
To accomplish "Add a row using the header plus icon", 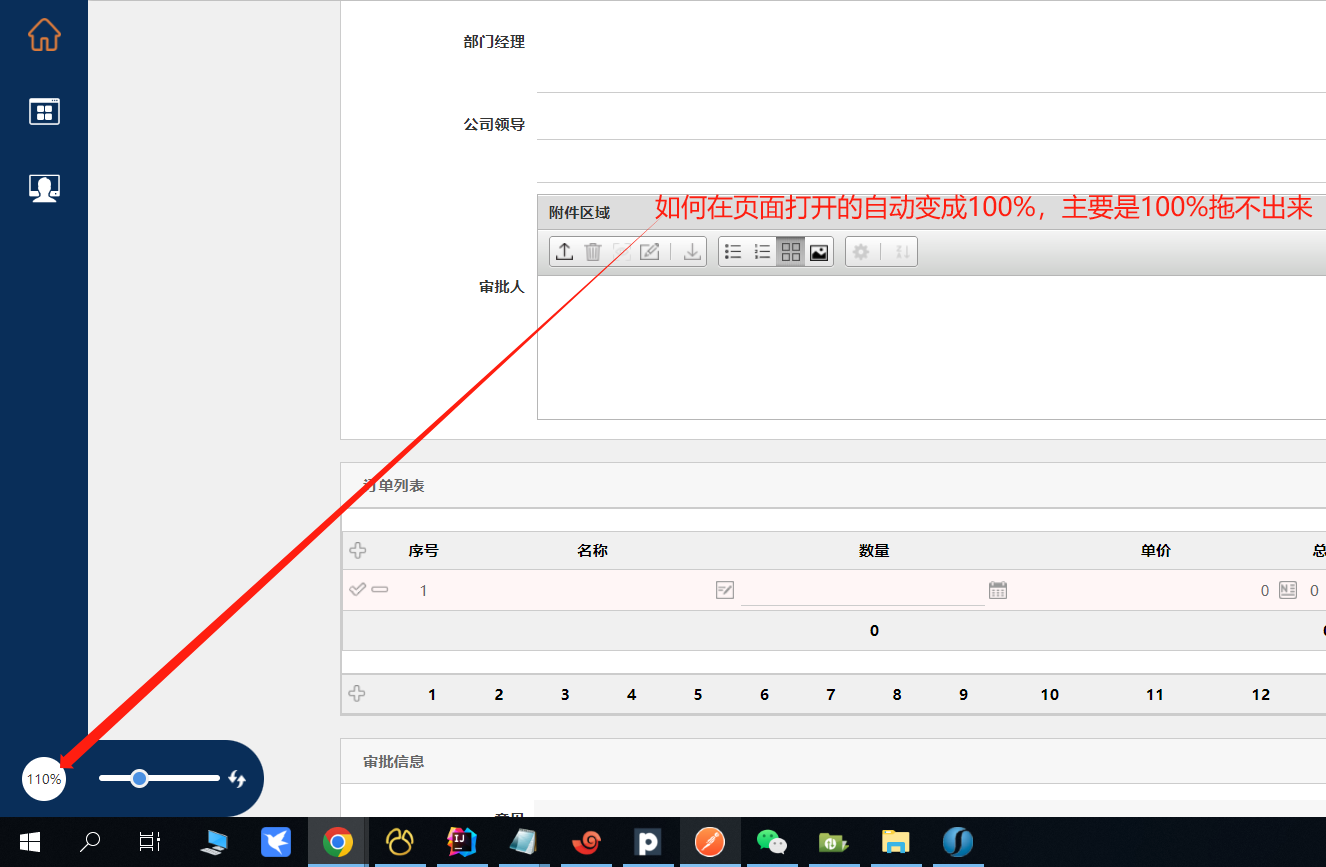I will (357, 550).
